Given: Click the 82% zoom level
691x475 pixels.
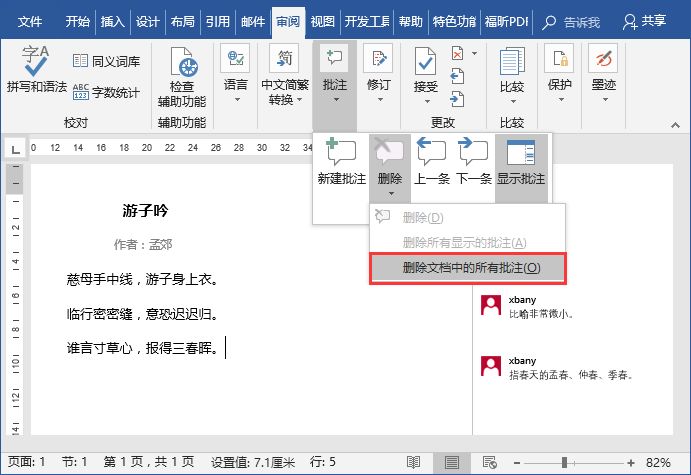Looking at the screenshot, I should (x=658, y=463).
